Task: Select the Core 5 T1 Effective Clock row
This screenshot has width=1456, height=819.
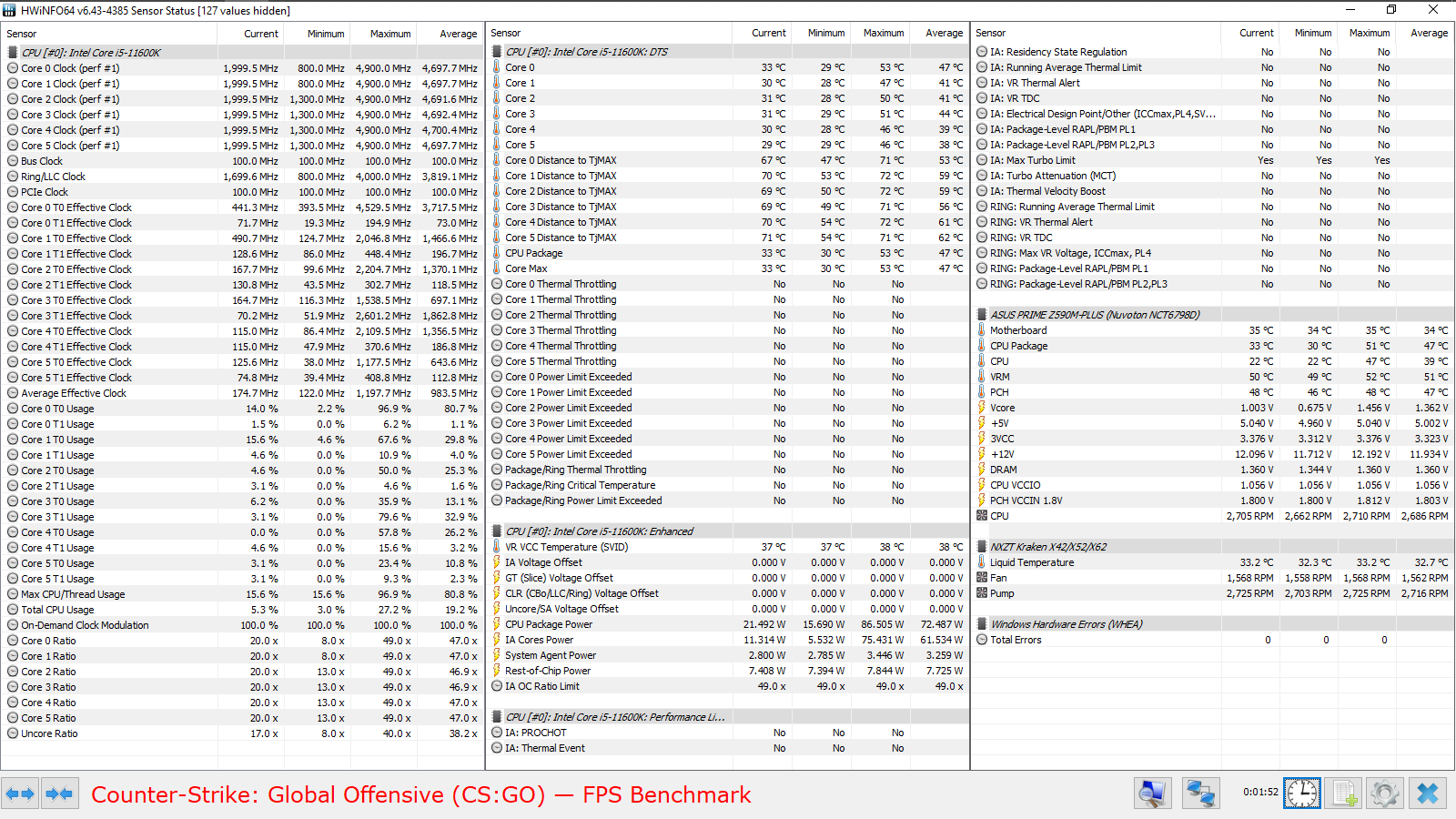Action: [243, 378]
